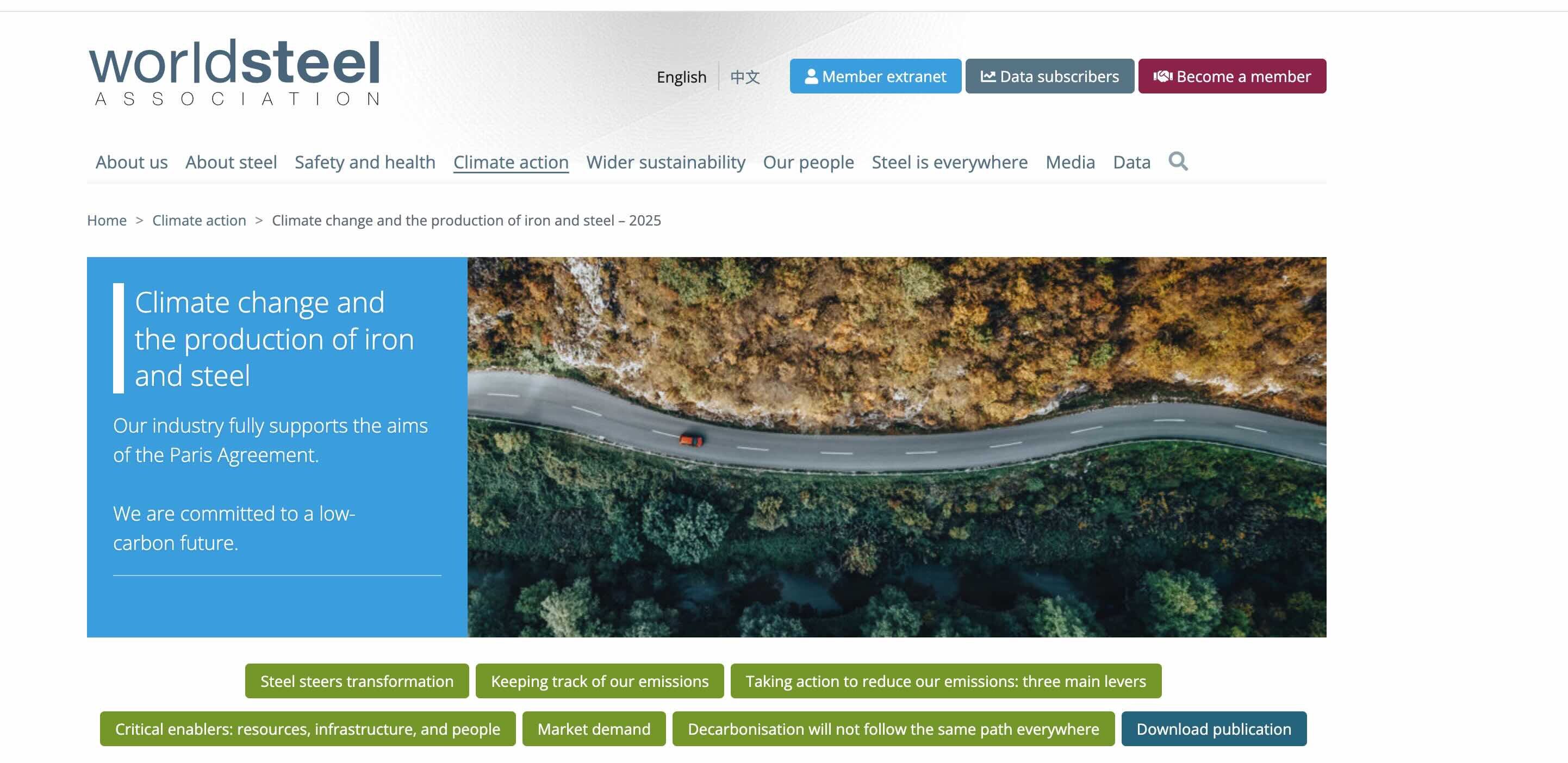1568x763 pixels.
Task: Switch language to 中文
Action: coord(745,77)
